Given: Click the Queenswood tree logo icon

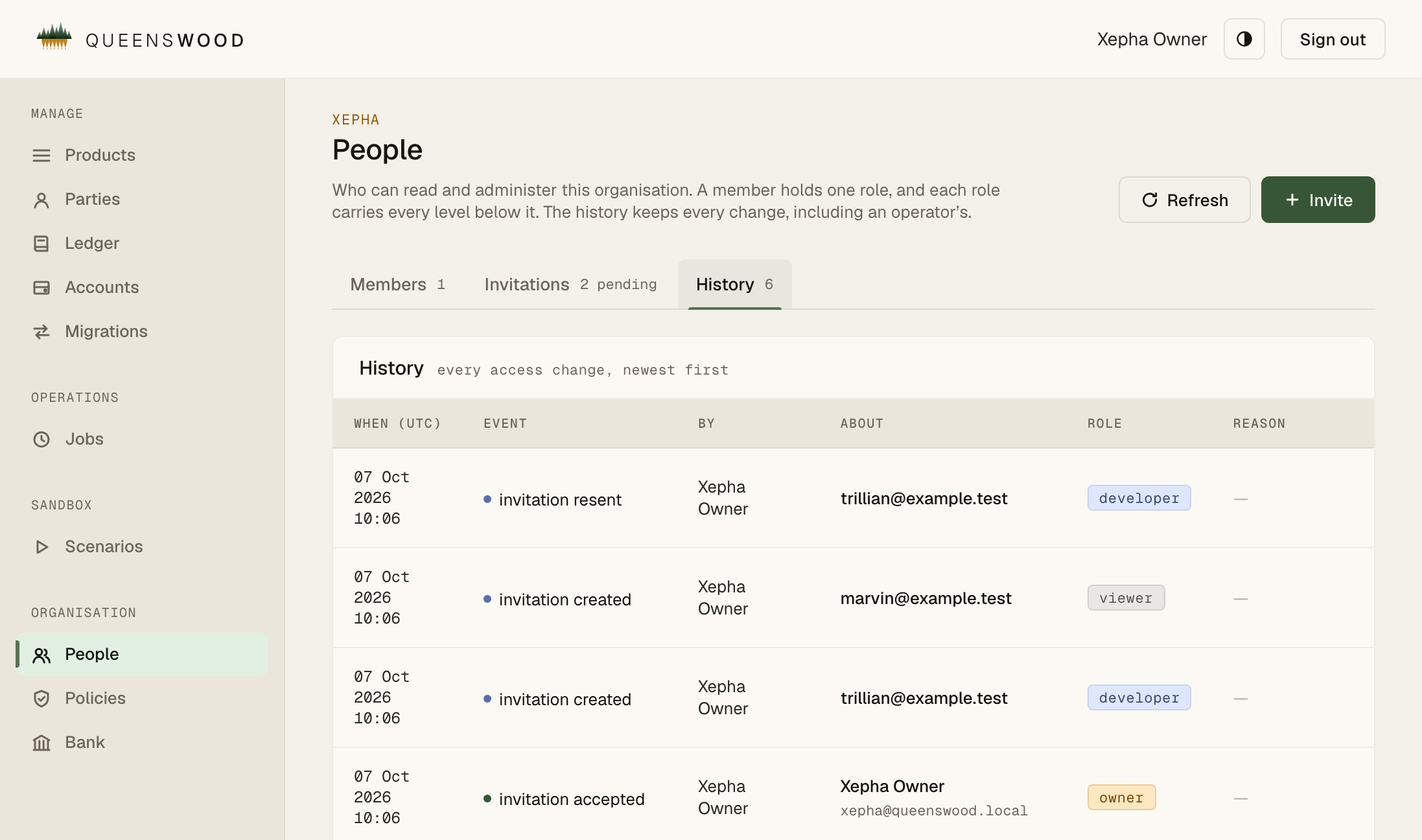Looking at the screenshot, I should [x=54, y=37].
